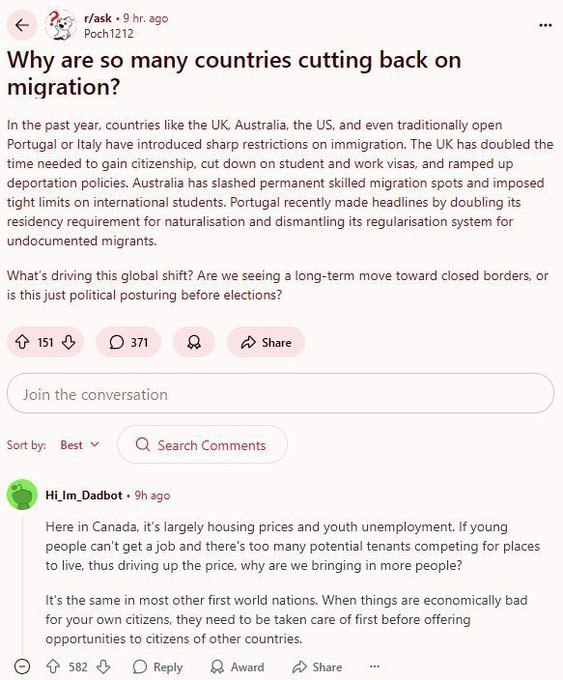Reply to the Hi_Im_Dadbot comment
This screenshot has height=680, width=563.
pyautogui.click(x=158, y=667)
